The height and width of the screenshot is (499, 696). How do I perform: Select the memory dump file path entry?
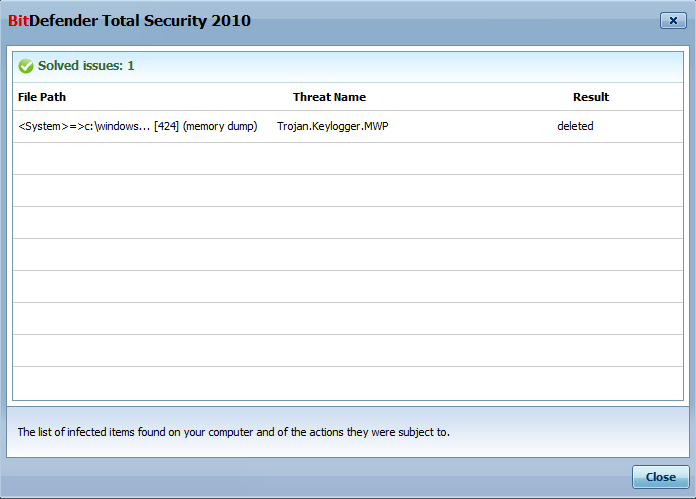click(x=138, y=126)
